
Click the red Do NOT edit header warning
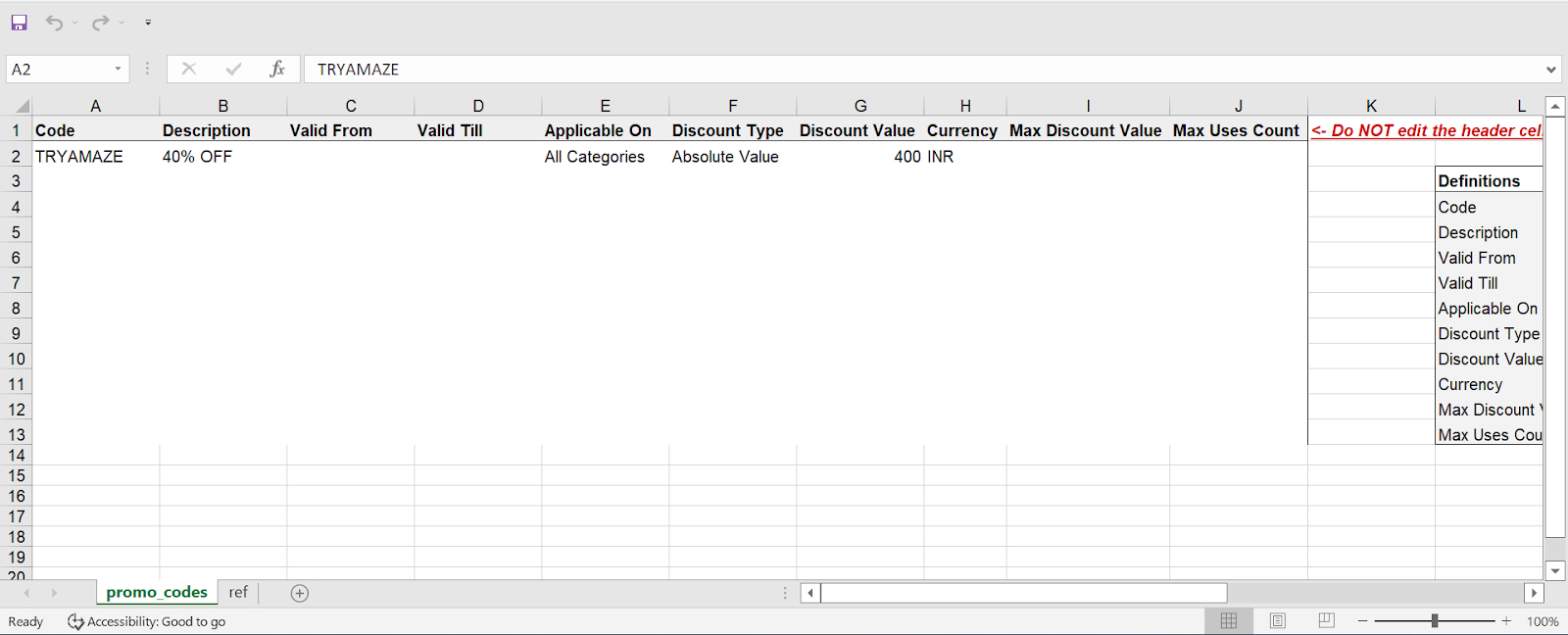[x=1426, y=130]
